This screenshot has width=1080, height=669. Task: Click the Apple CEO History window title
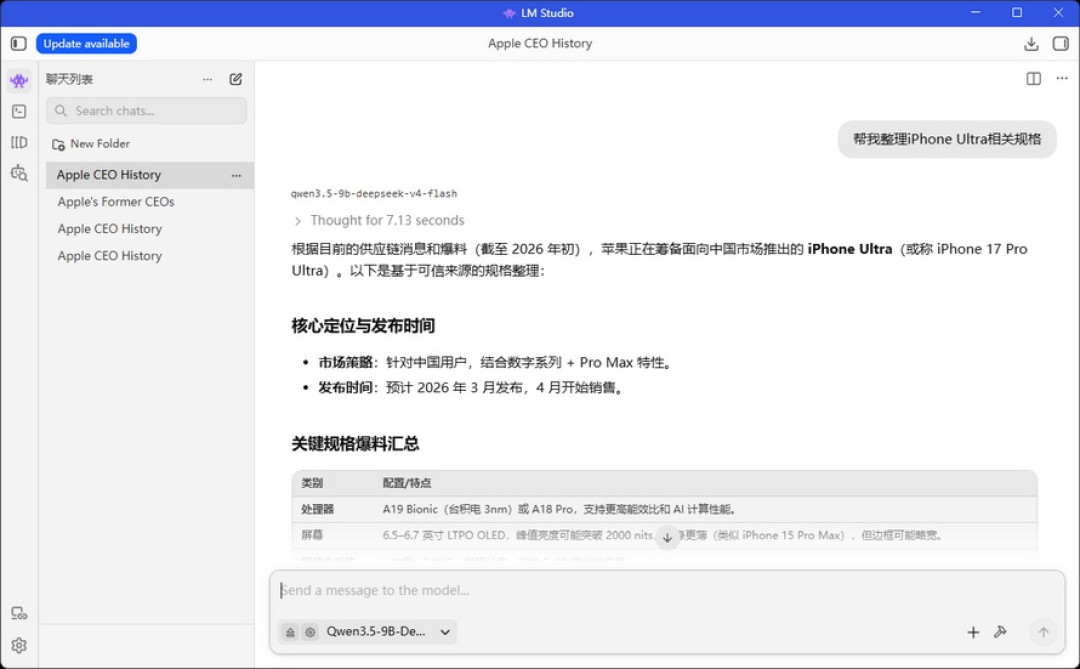[x=540, y=43]
